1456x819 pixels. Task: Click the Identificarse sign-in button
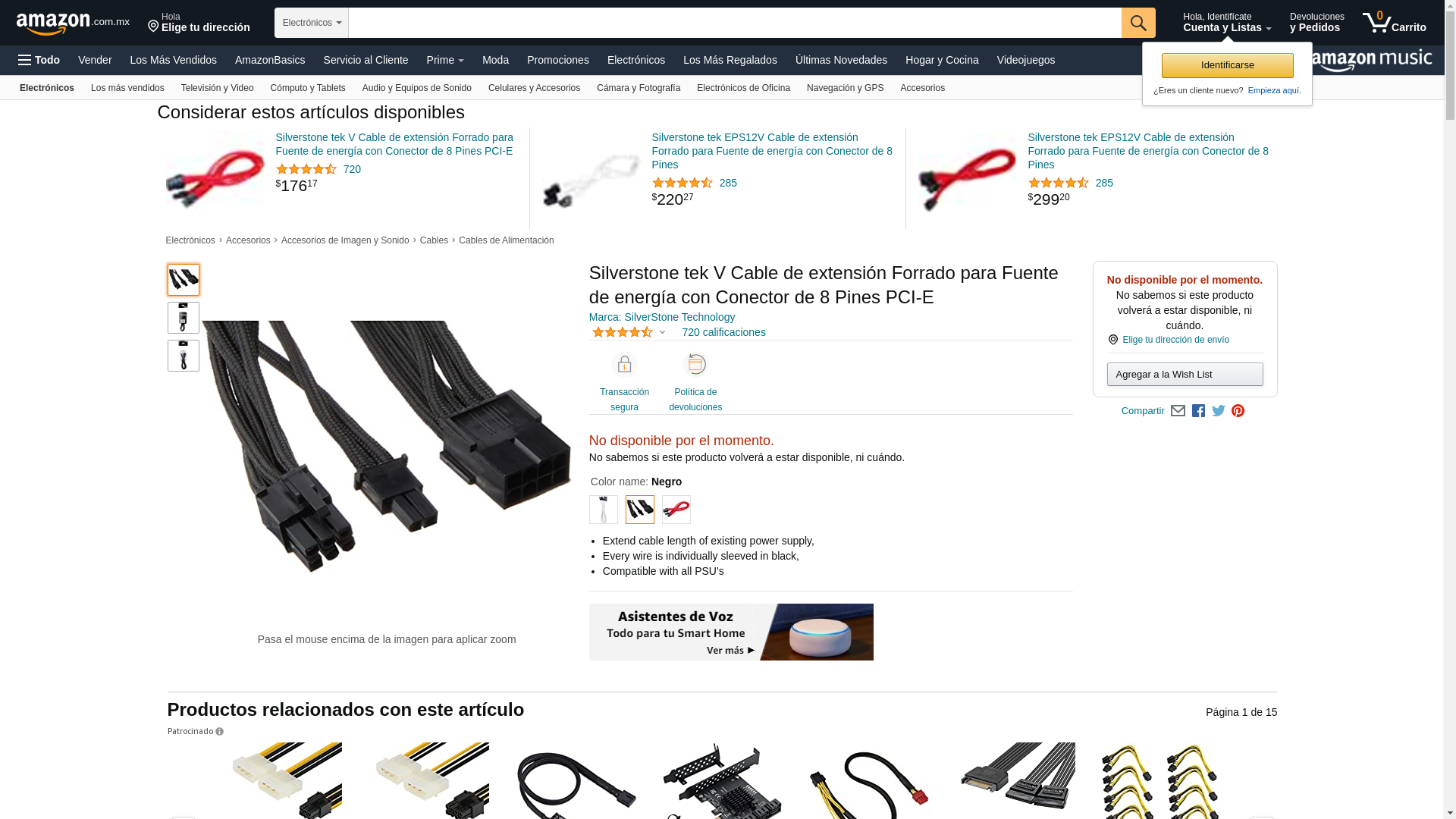[x=1227, y=65]
